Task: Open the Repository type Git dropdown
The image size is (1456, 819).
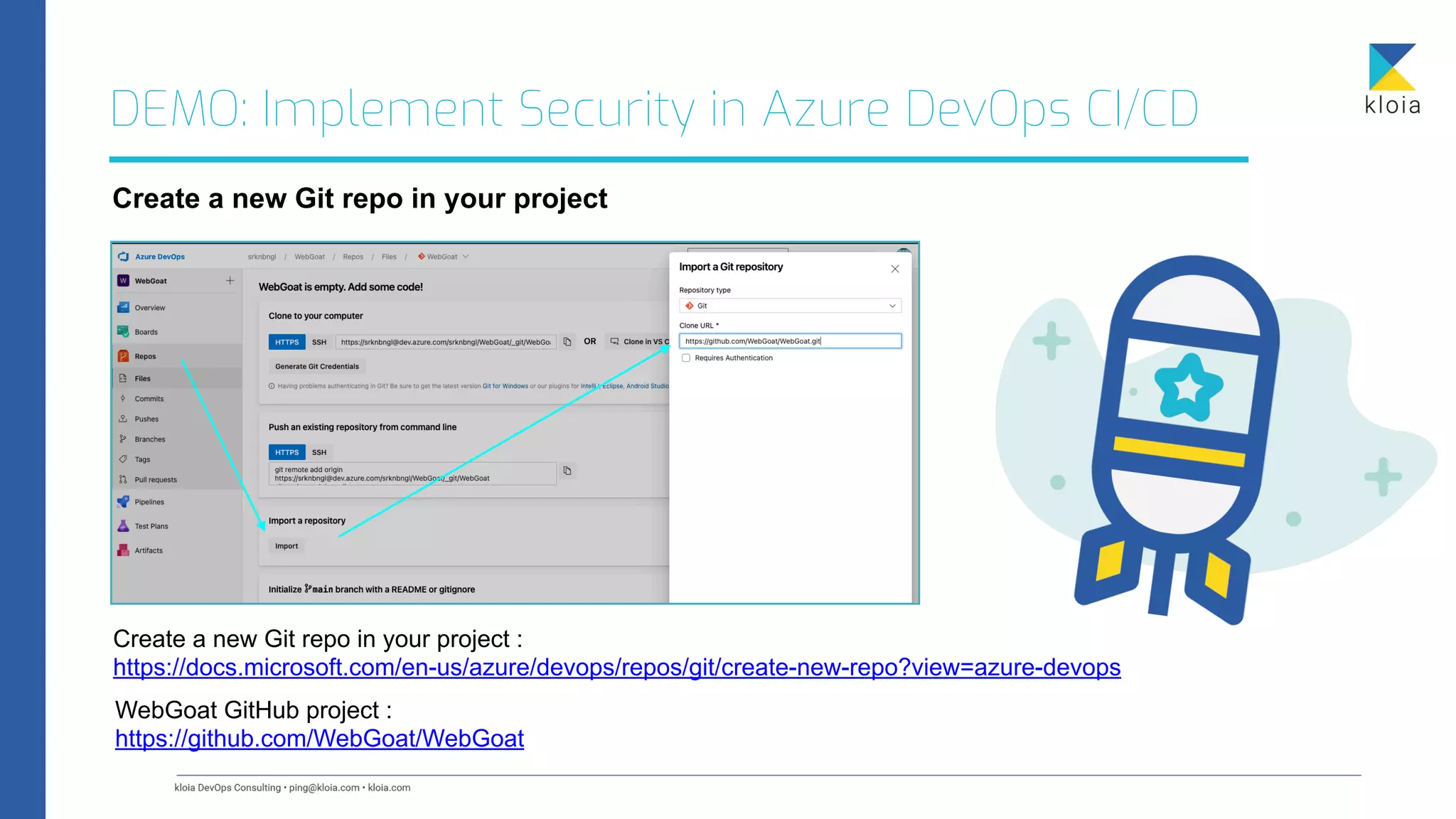Action: pos(790,306)
